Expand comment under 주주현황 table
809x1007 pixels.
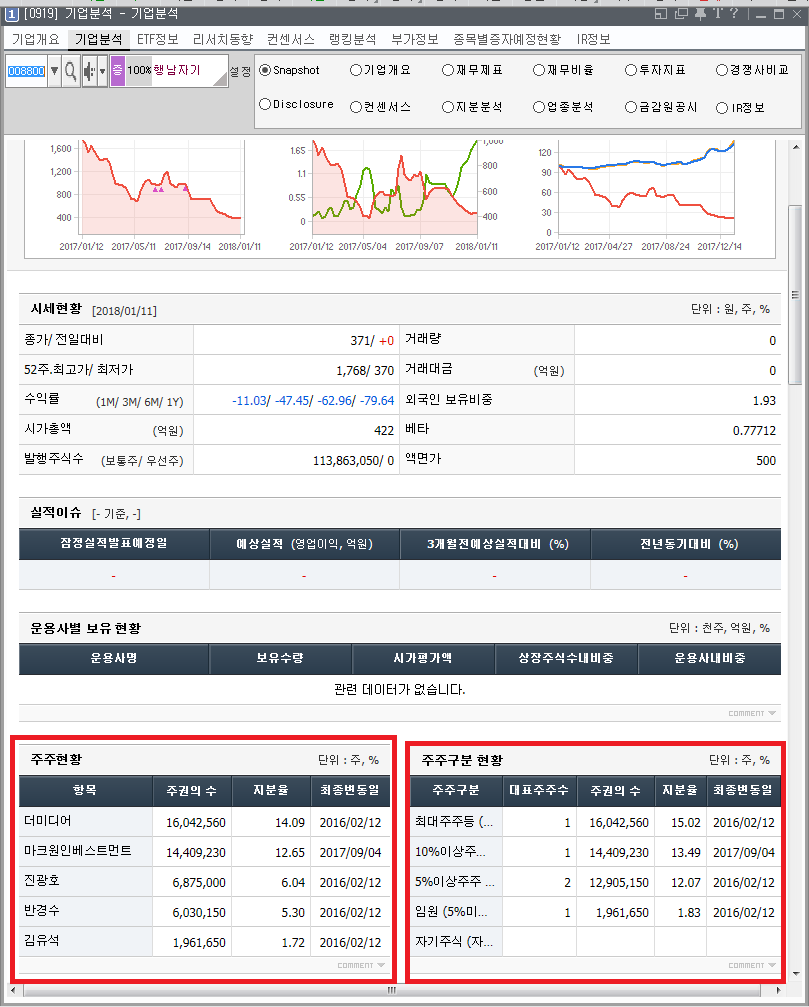click(x=361, y=965)
